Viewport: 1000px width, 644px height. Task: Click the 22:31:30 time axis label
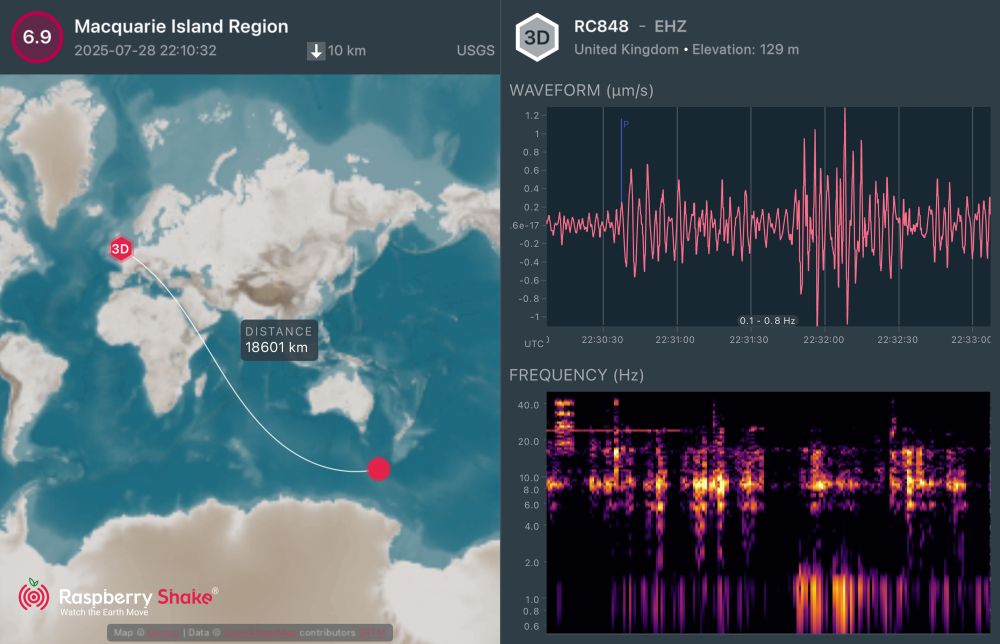click(749, 340)
